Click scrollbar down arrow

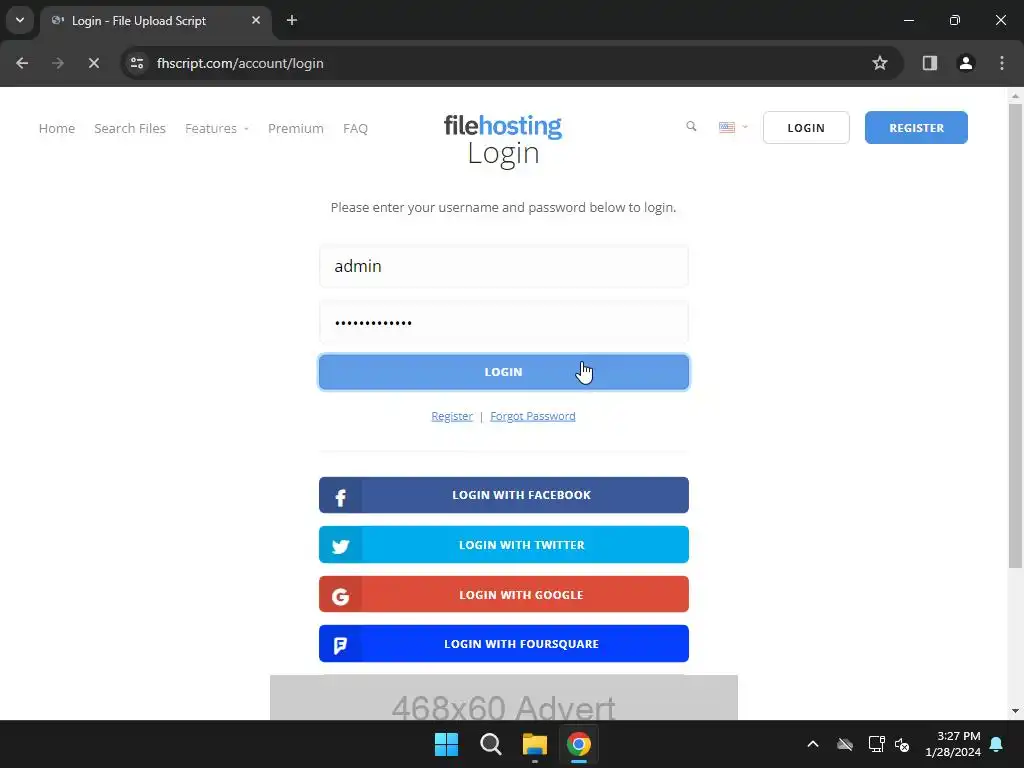coord(1015,711)
